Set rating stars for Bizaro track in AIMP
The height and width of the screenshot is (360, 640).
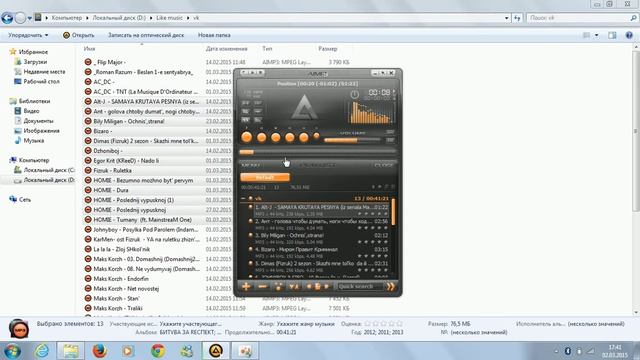(x=372, y=256)
